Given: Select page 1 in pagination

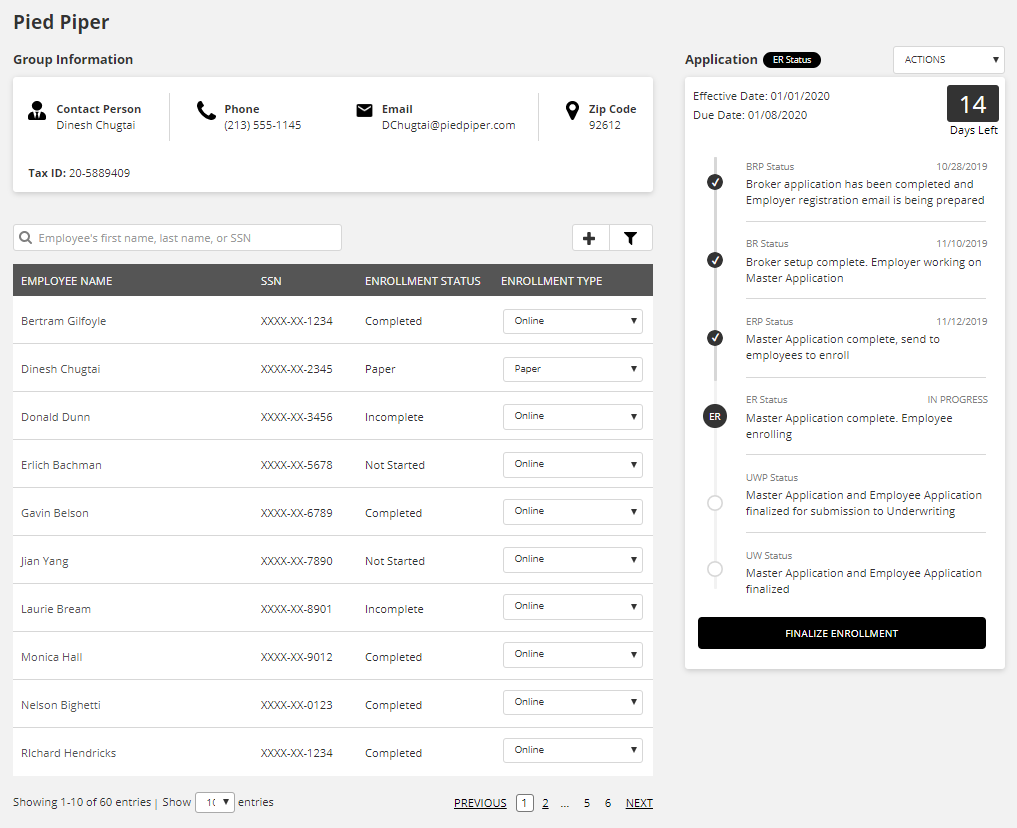Looking at the screenshot, I should (x=525, y=803).
